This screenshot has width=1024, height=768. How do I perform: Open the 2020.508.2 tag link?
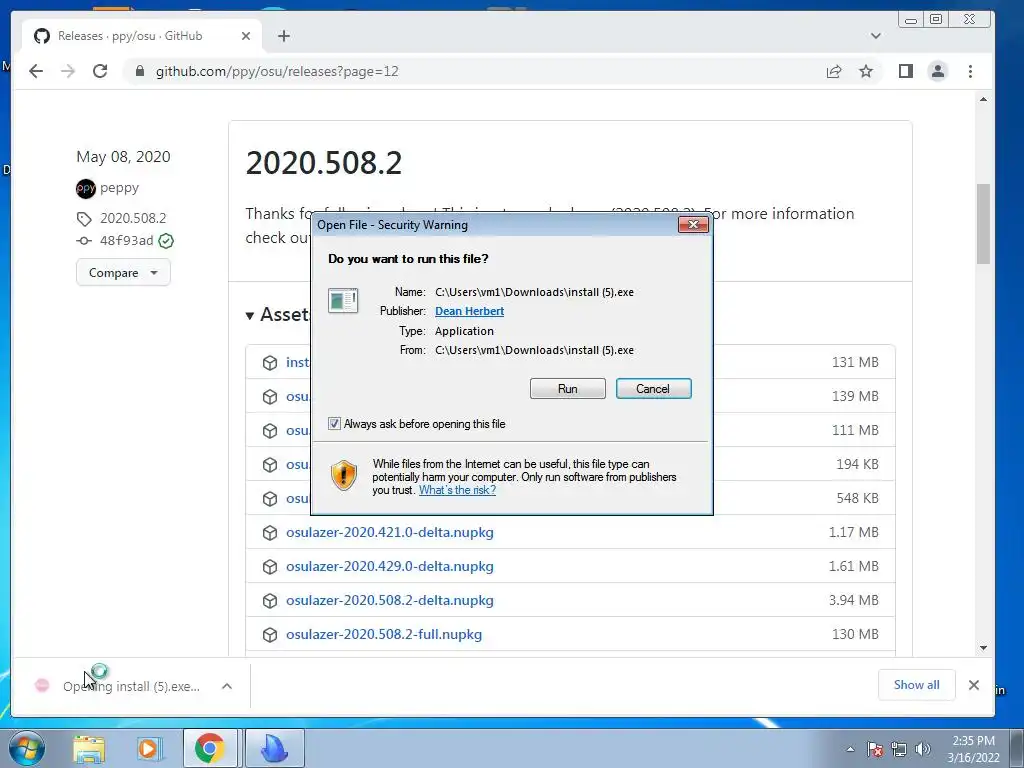133,218
